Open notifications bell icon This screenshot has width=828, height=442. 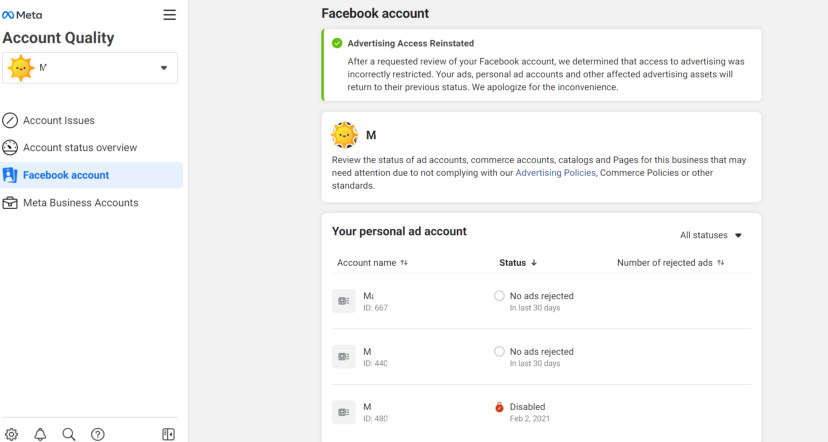(40, 434)
